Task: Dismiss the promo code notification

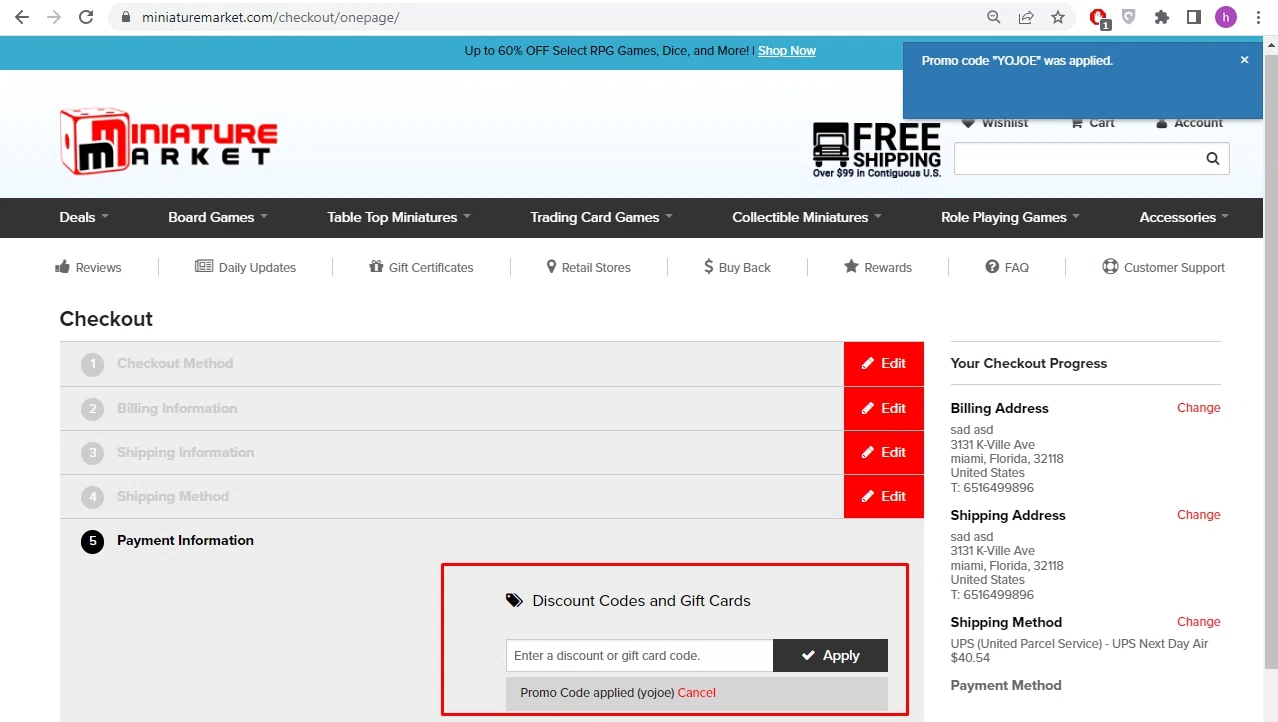Action: (x=1244, y=60)
